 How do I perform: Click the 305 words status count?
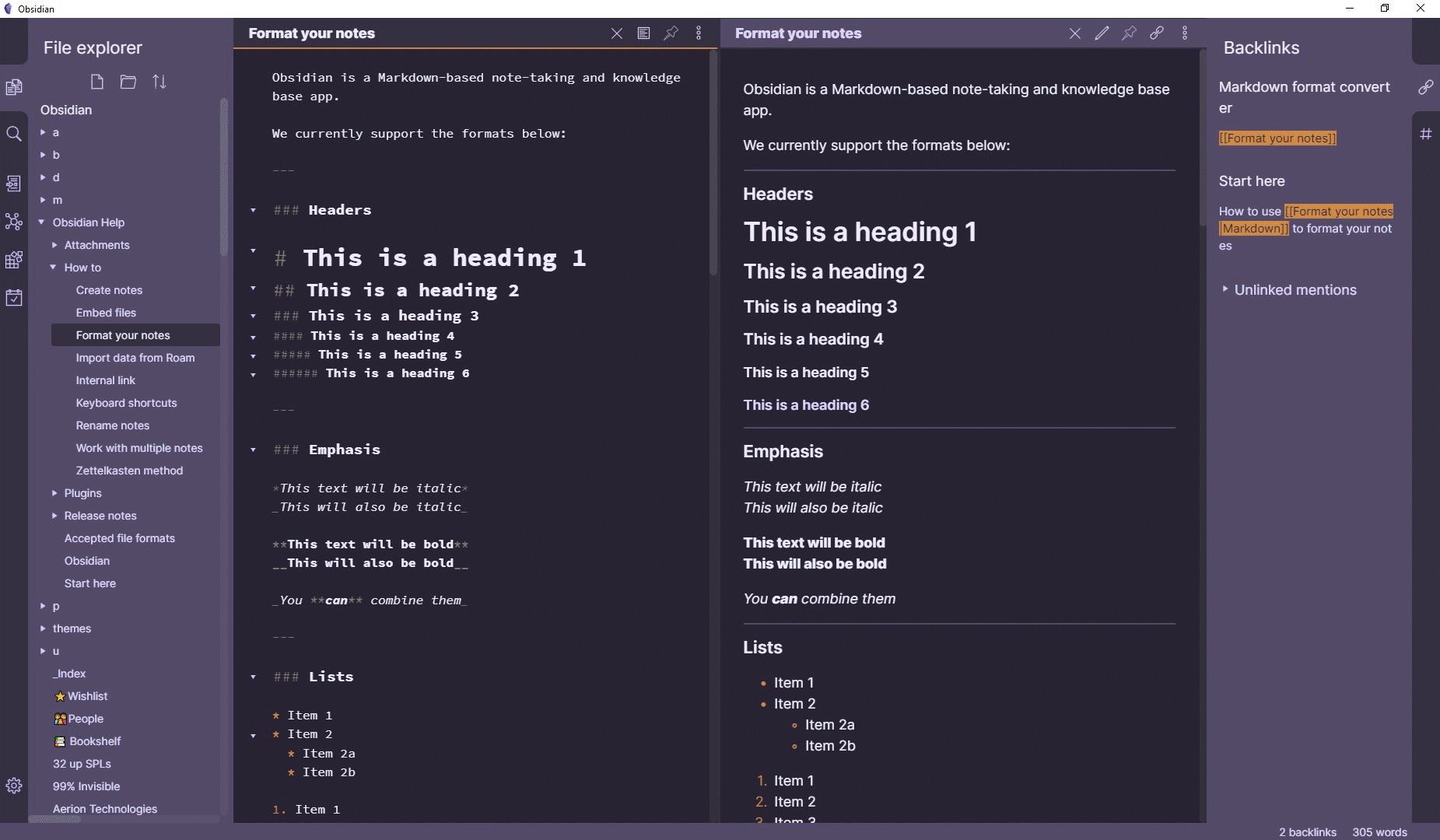[1379, 831]
